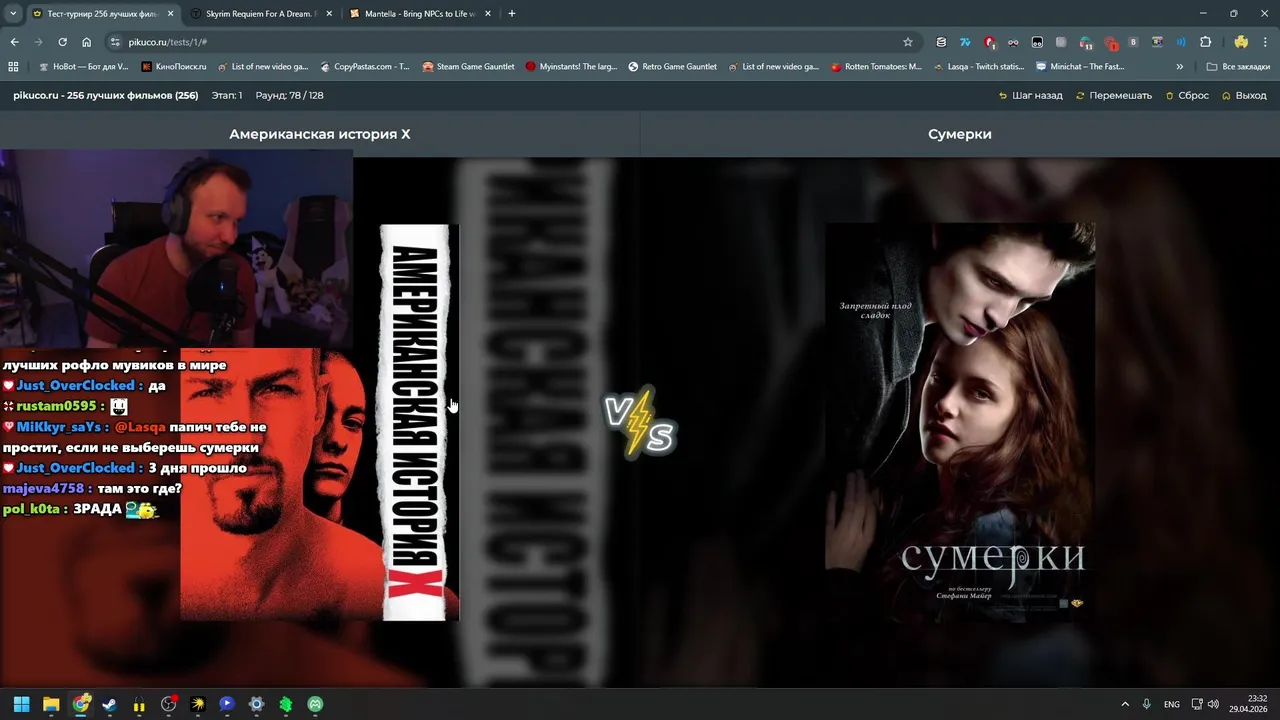Open the extensions puzzle-piece menu
Viewport: 1280px width, 720px height.
pos(1205,42)
